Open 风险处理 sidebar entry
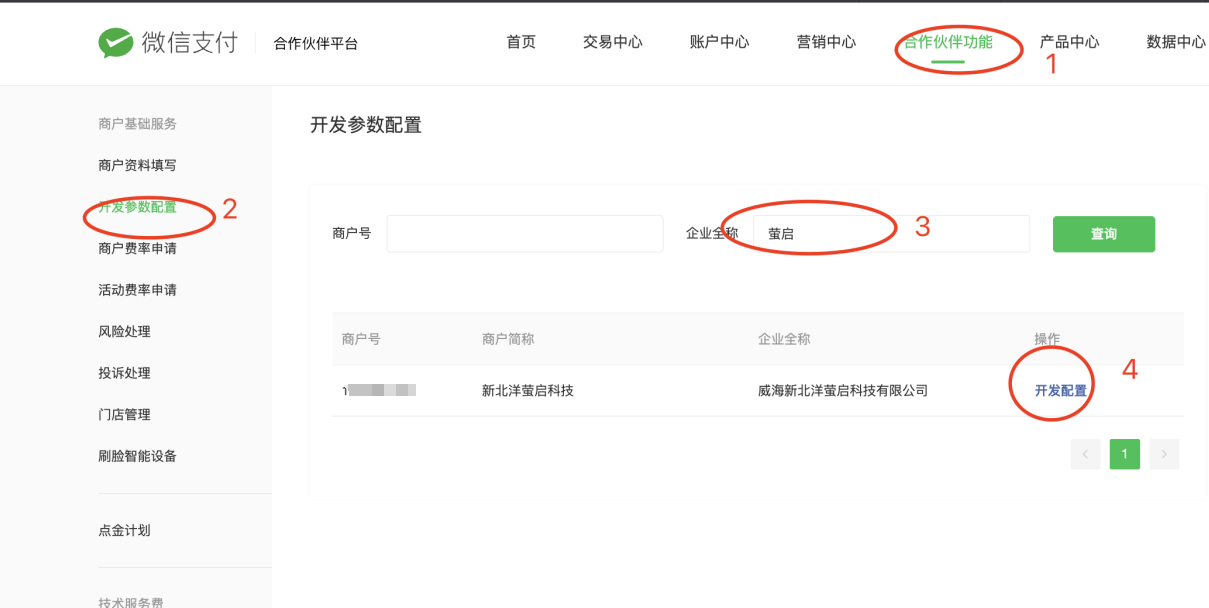Image resolution: width=1209 pixels, height=608 pixels. (124, 331)
